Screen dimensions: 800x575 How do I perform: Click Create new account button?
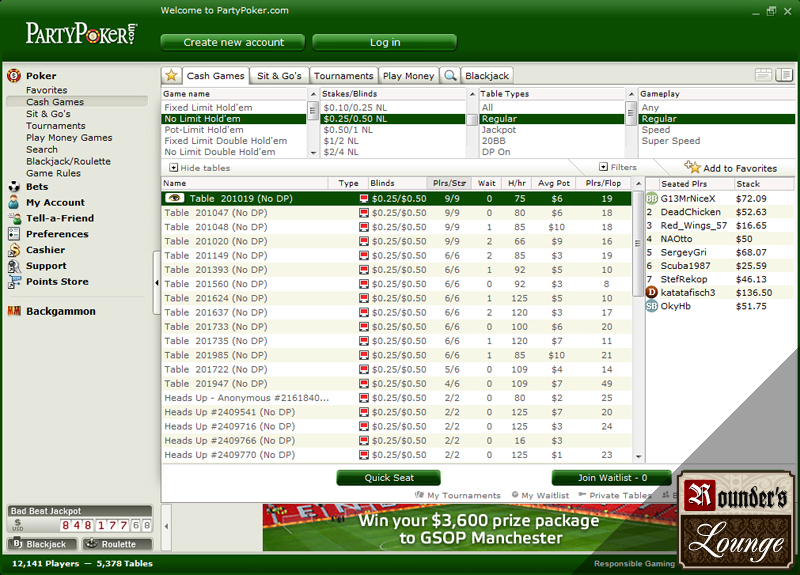pyautogui.click(x=233, y=42)
